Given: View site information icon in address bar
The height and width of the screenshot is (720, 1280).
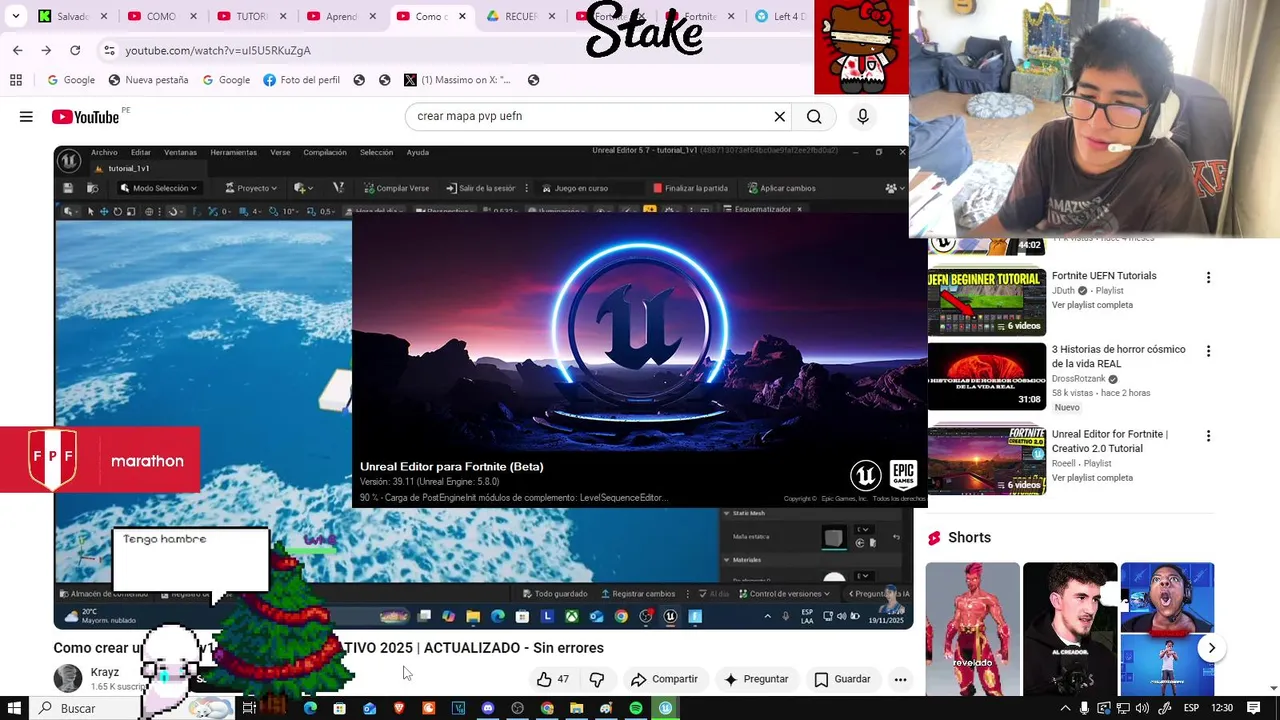Looking at the screenshot, I should [x=109, y=50].
